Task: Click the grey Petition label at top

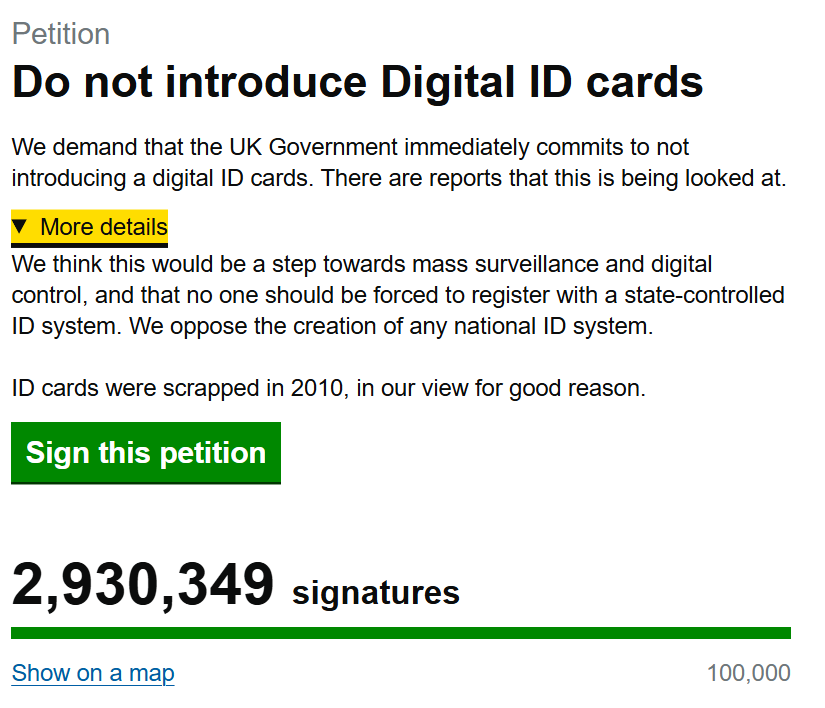Action: tap(61, 34)
